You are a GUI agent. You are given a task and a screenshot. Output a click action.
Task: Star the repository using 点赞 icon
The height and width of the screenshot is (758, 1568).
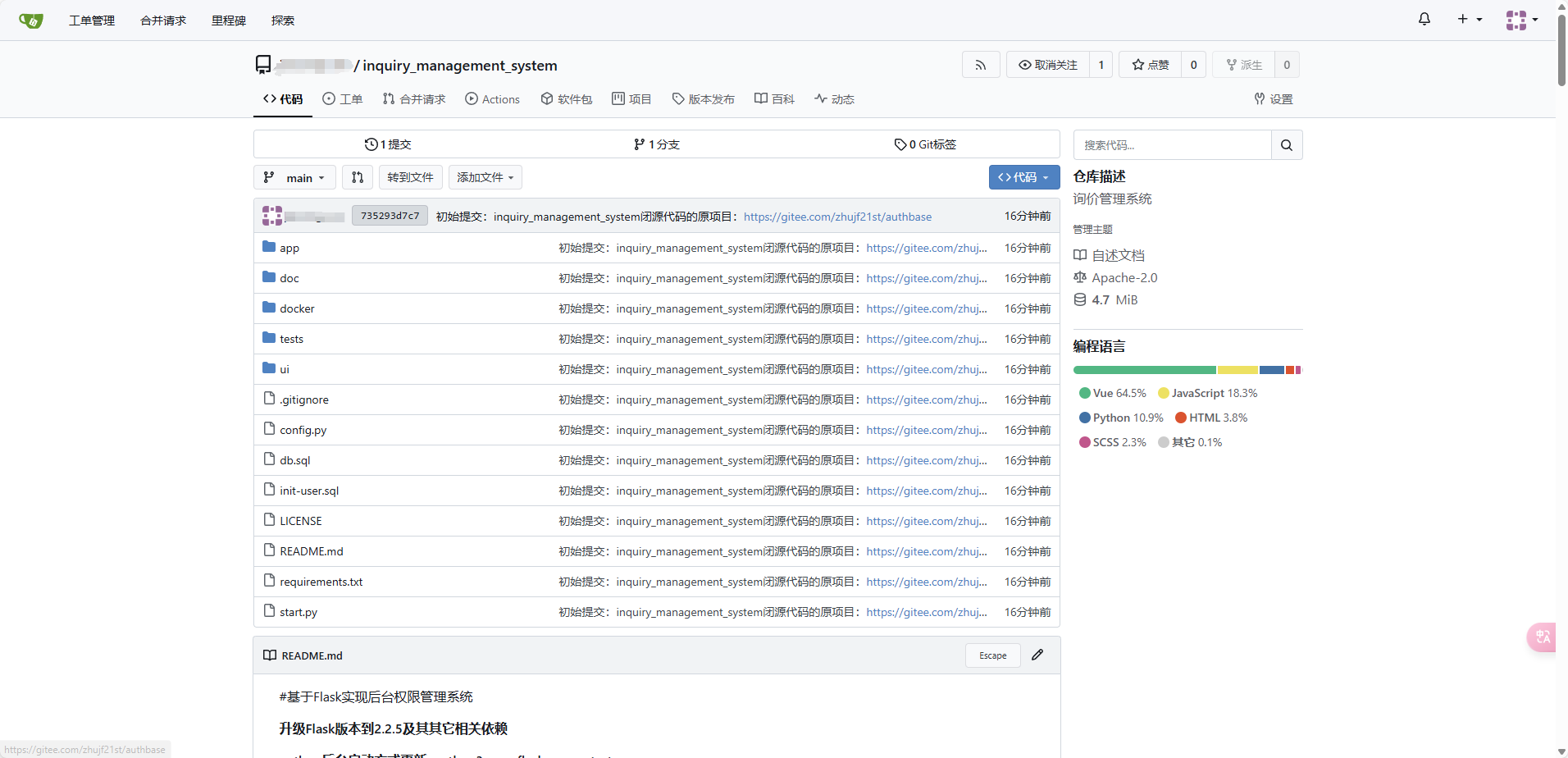[1151, 64]
